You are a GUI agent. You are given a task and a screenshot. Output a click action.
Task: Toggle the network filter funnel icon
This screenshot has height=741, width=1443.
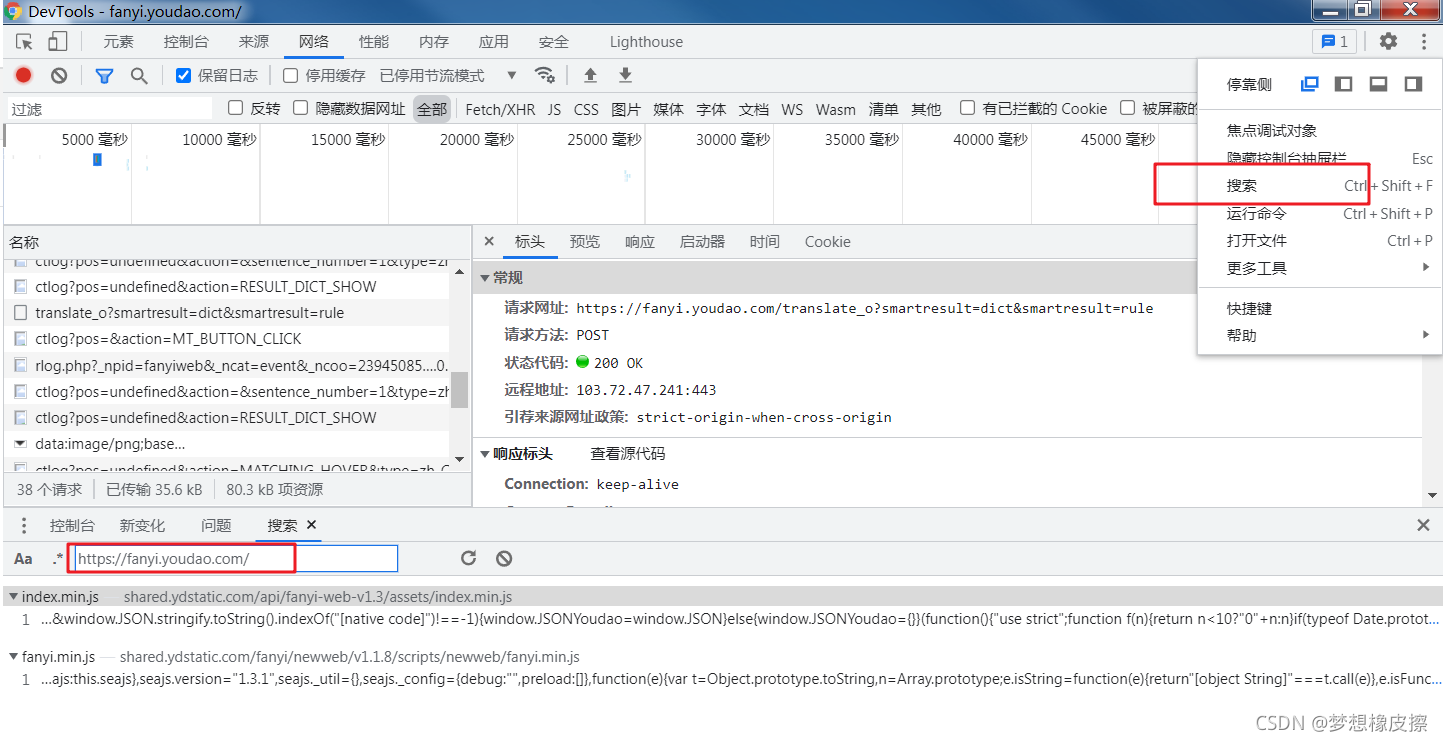[x=104, y=76]
